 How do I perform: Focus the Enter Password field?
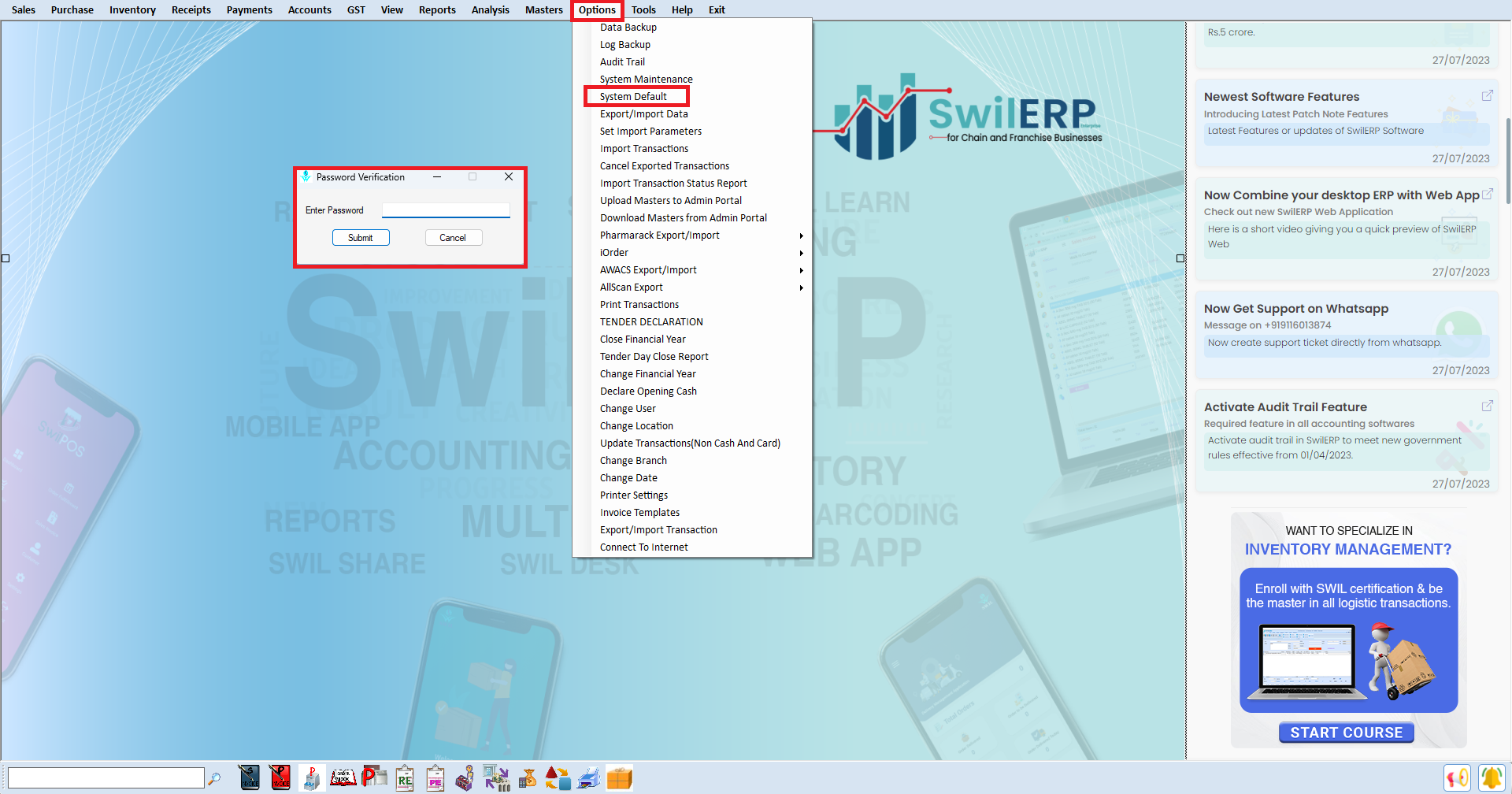coord(446,210)
